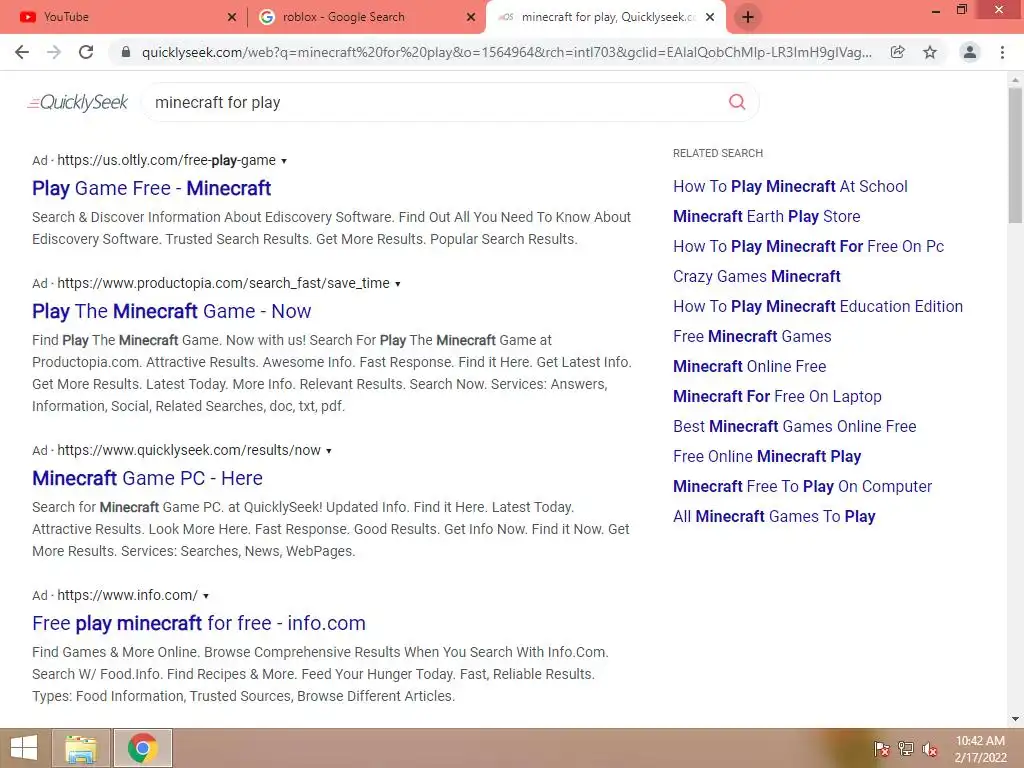Select the minecraft for play tab
Image resolution: width=1024 pixels, height=768 pixels.
605,17
